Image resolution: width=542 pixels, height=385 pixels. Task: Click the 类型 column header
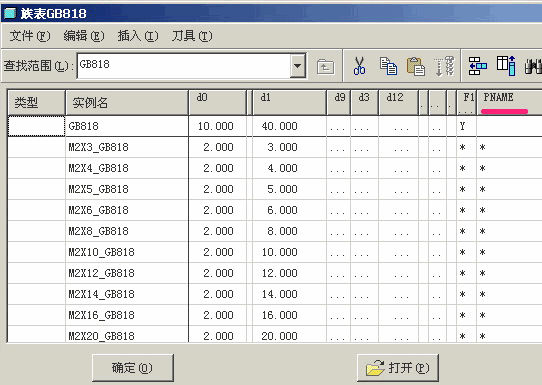pyautogui.click(x=36, y=103)
